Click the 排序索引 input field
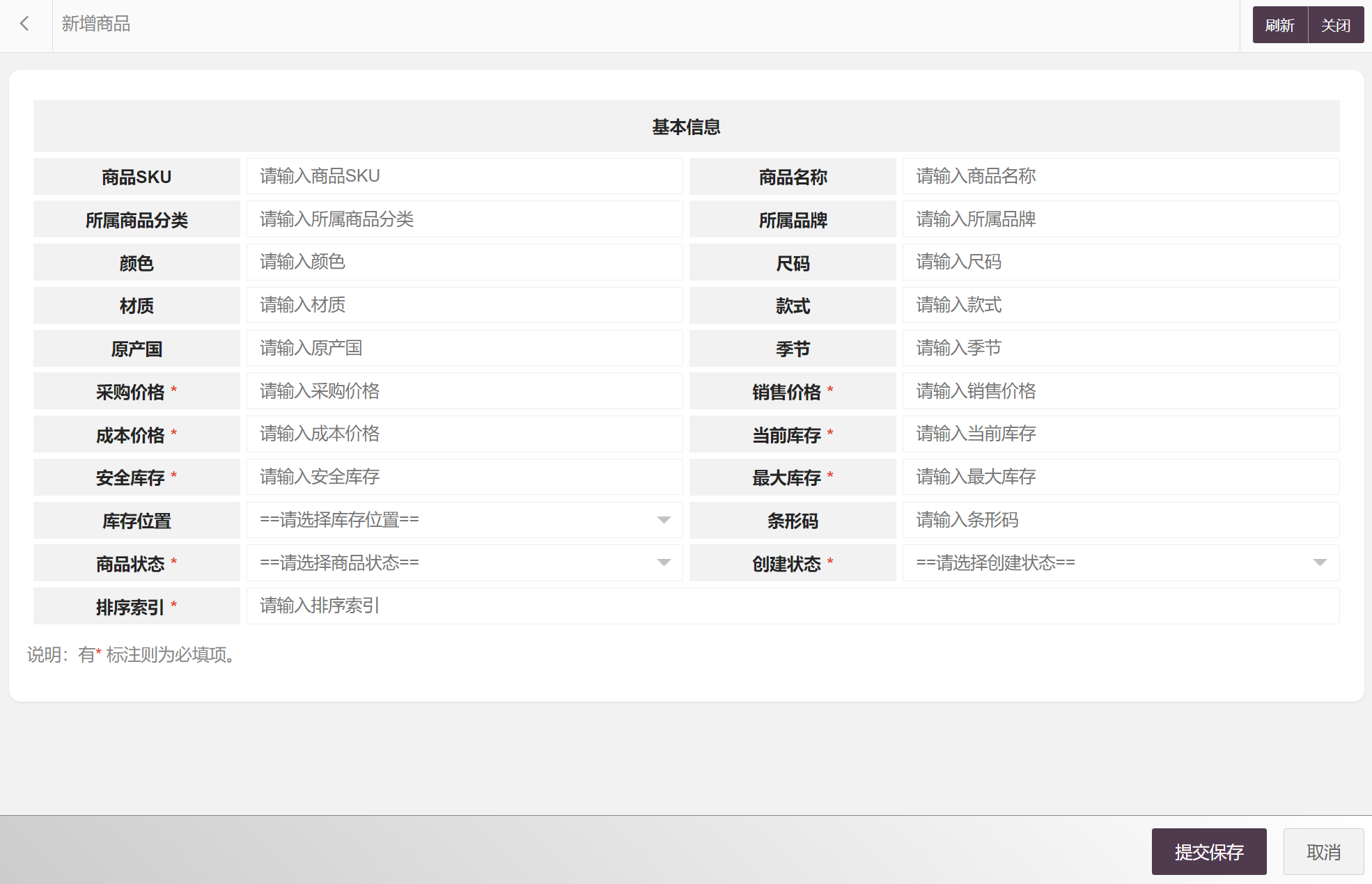 click(x=792, y=606)
